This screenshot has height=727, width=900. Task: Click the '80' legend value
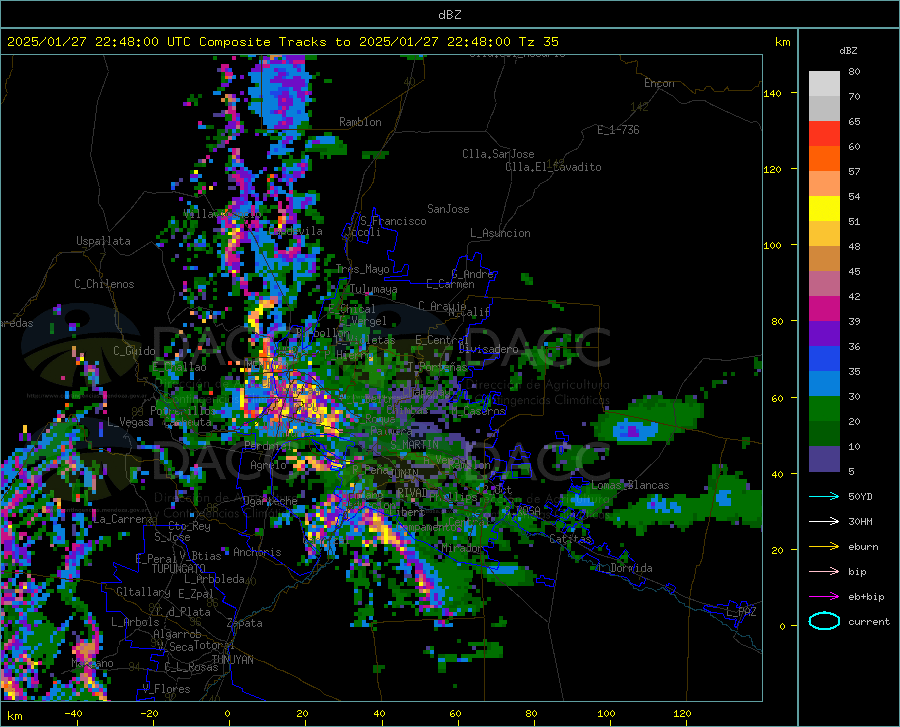tap(854, 72)
